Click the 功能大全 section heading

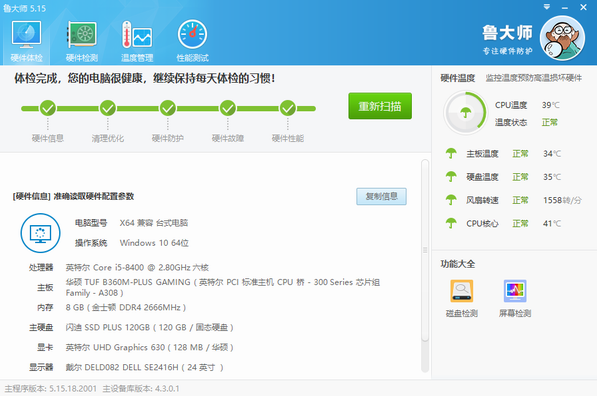458,264
